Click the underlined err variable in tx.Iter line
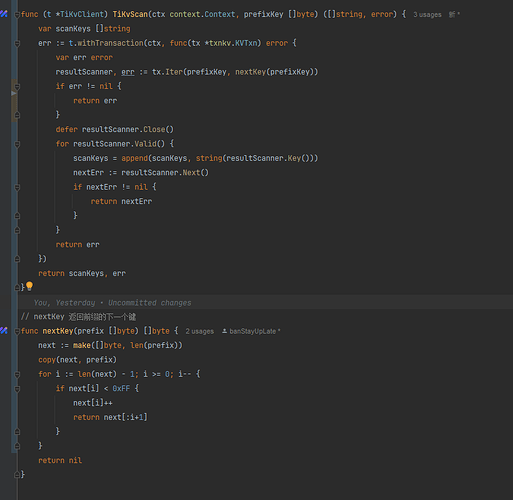The height and width of the screenshot is (500, 513). [128, 72]
